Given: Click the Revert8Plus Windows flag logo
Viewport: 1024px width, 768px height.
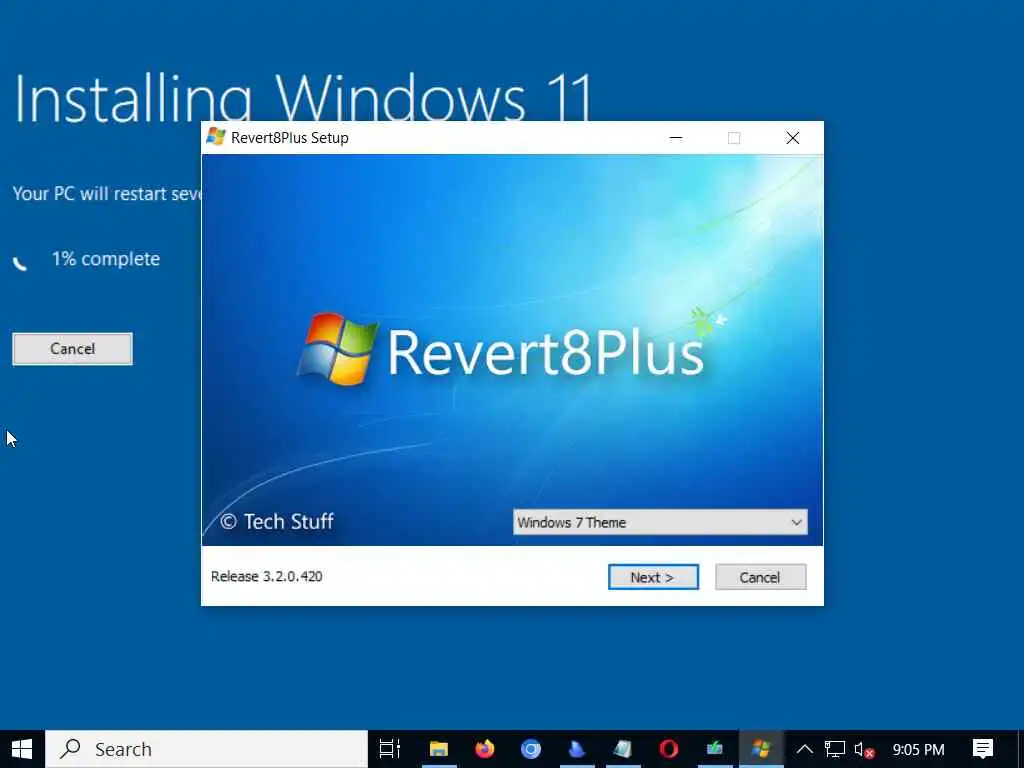Looking at the screenshot, I should (x=338, y=349).
